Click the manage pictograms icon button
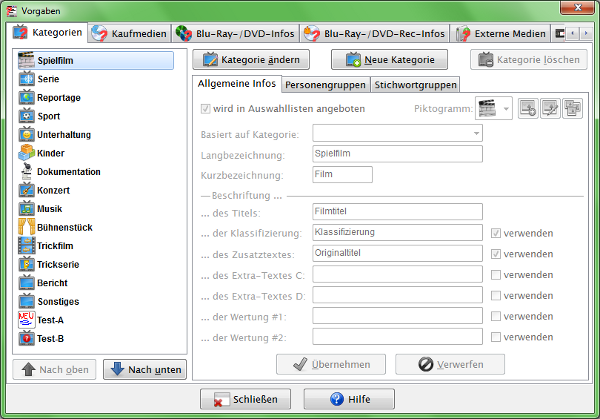Image resolution: width=600 pixels, height=419 pixels. coord(572,108)
